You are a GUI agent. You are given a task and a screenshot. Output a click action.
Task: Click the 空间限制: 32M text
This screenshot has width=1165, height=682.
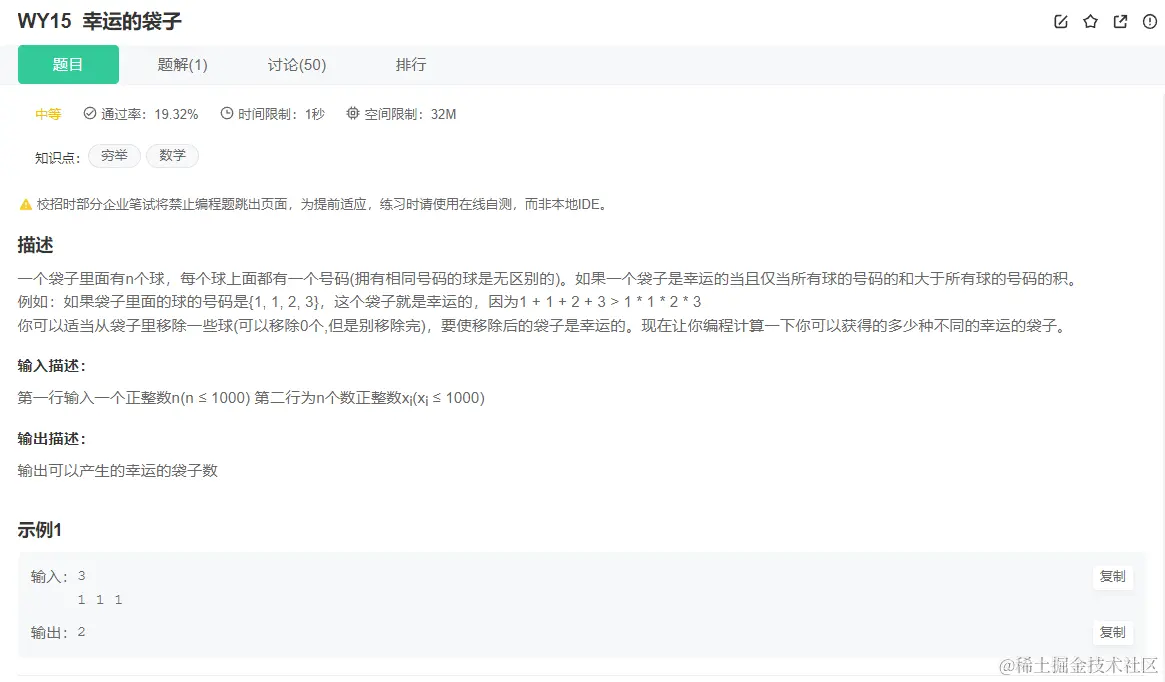410,114
